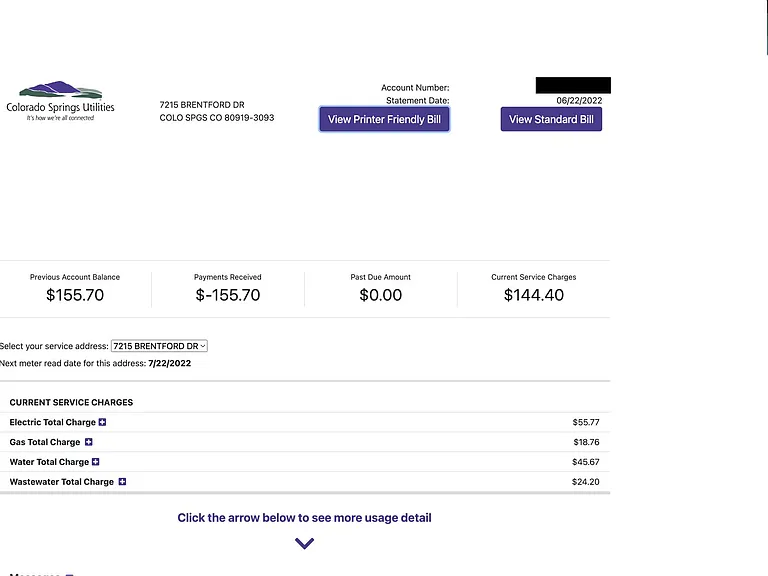Select the Wastewater Total Charge label
The height and width of the screenshot is (576, 768).
click(61, 482)
